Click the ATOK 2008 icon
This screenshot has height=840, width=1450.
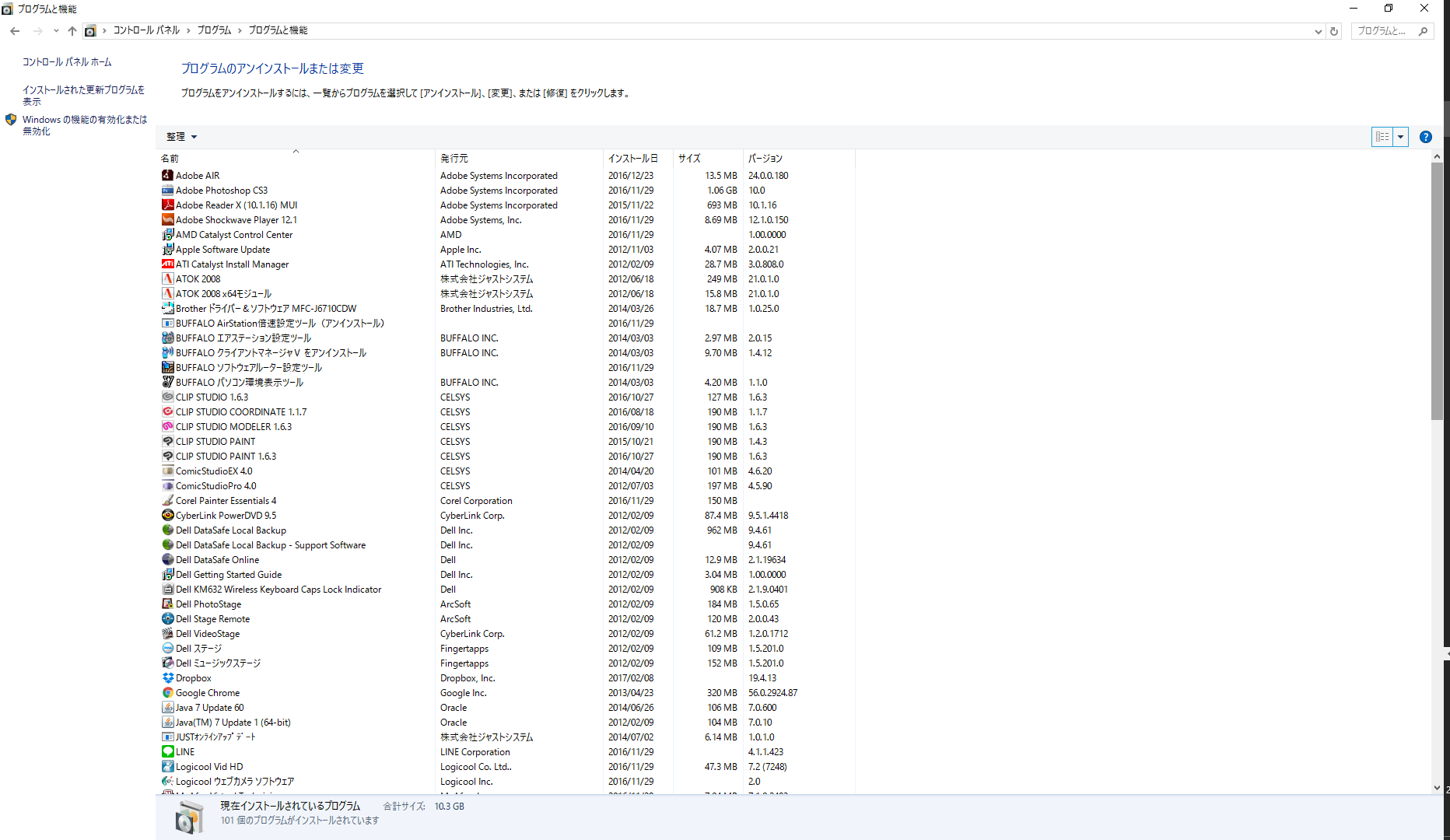(x=167, y=279)
